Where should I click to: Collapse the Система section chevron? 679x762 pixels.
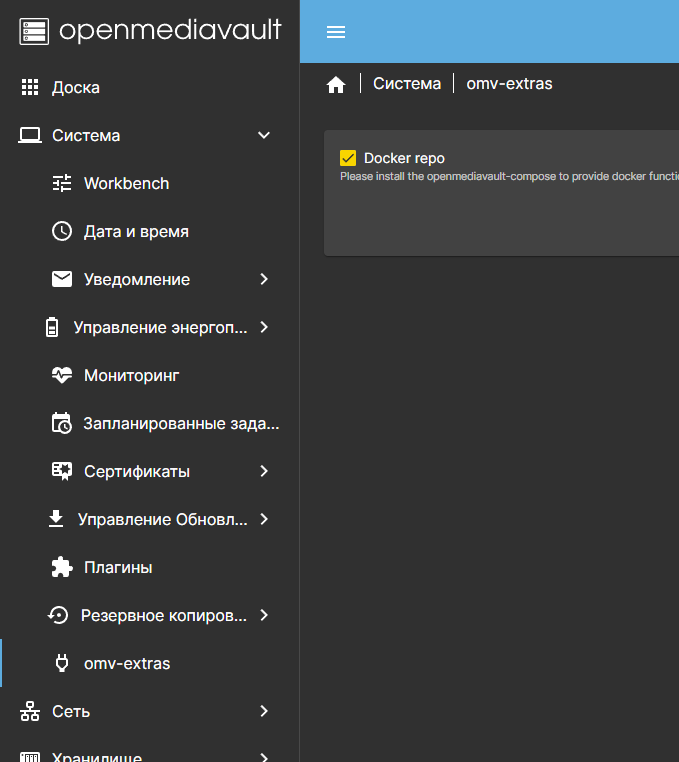[264, 136]
